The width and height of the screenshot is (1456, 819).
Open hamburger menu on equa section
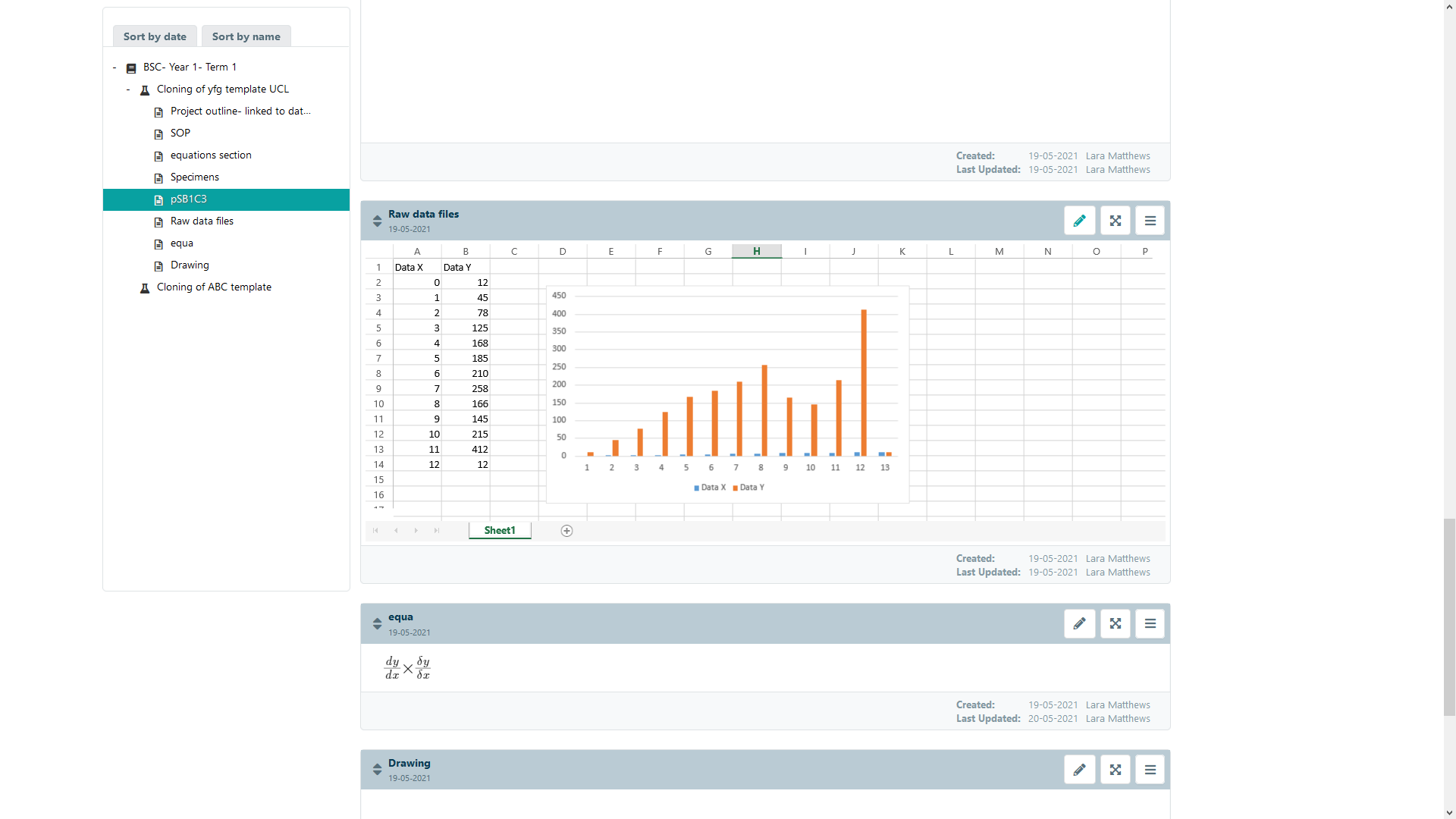(1150, 623)
